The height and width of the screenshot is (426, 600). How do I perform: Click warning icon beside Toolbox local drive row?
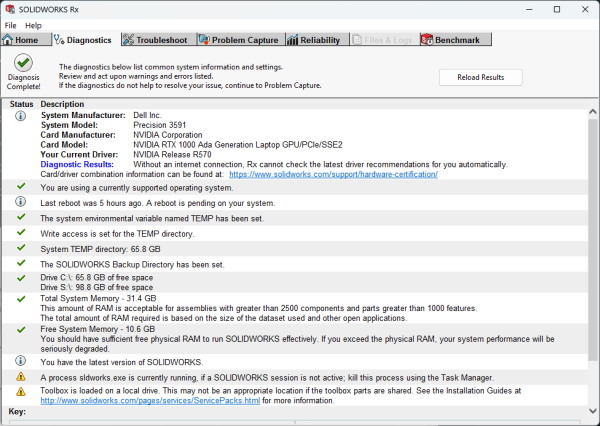pos(21,392)
